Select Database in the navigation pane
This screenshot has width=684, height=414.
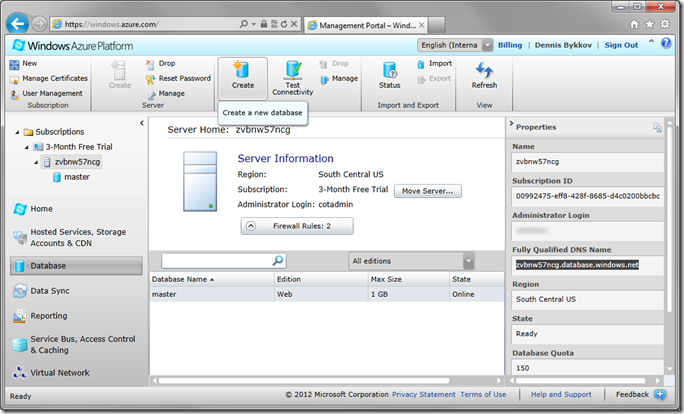(x=76, y=266)
